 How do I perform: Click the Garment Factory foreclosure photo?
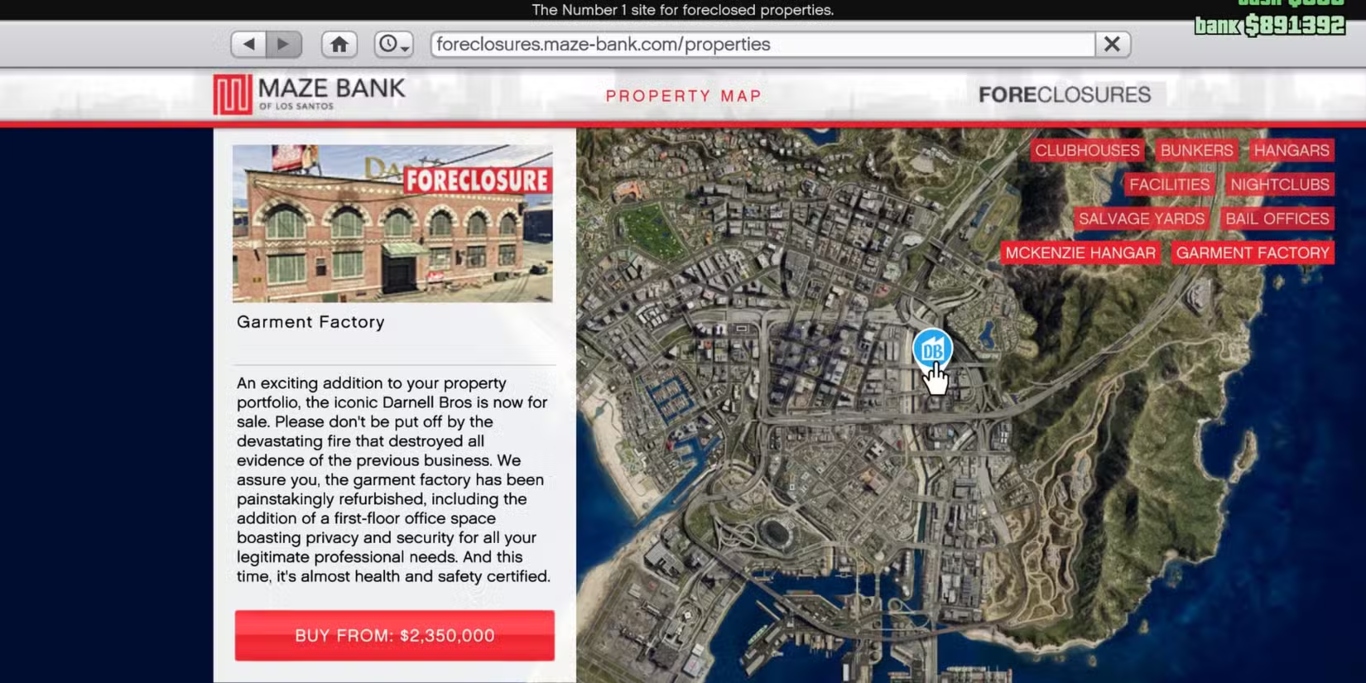click(392, 223)
